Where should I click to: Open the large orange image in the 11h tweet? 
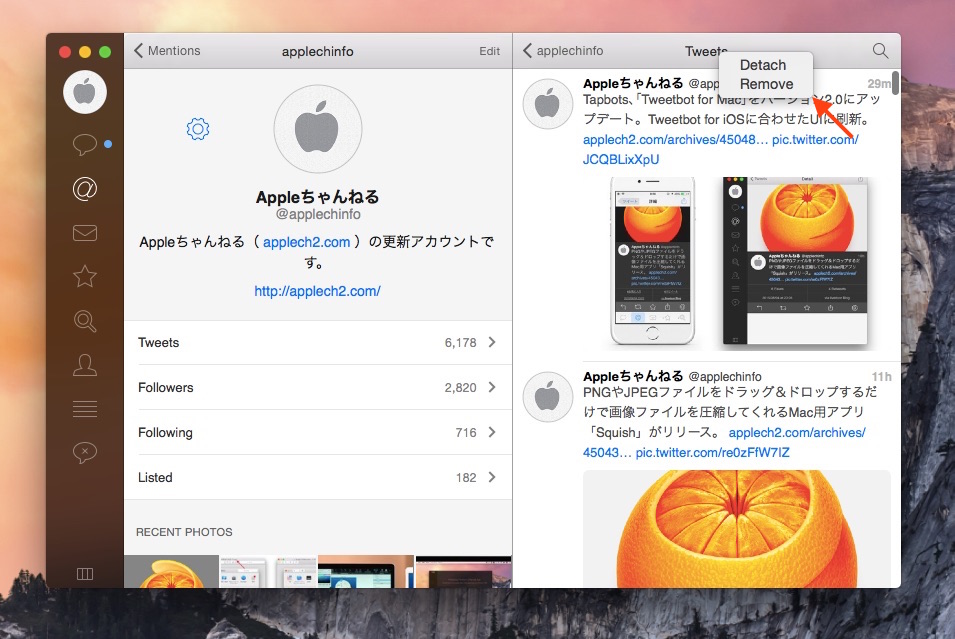tap(737, 529)
